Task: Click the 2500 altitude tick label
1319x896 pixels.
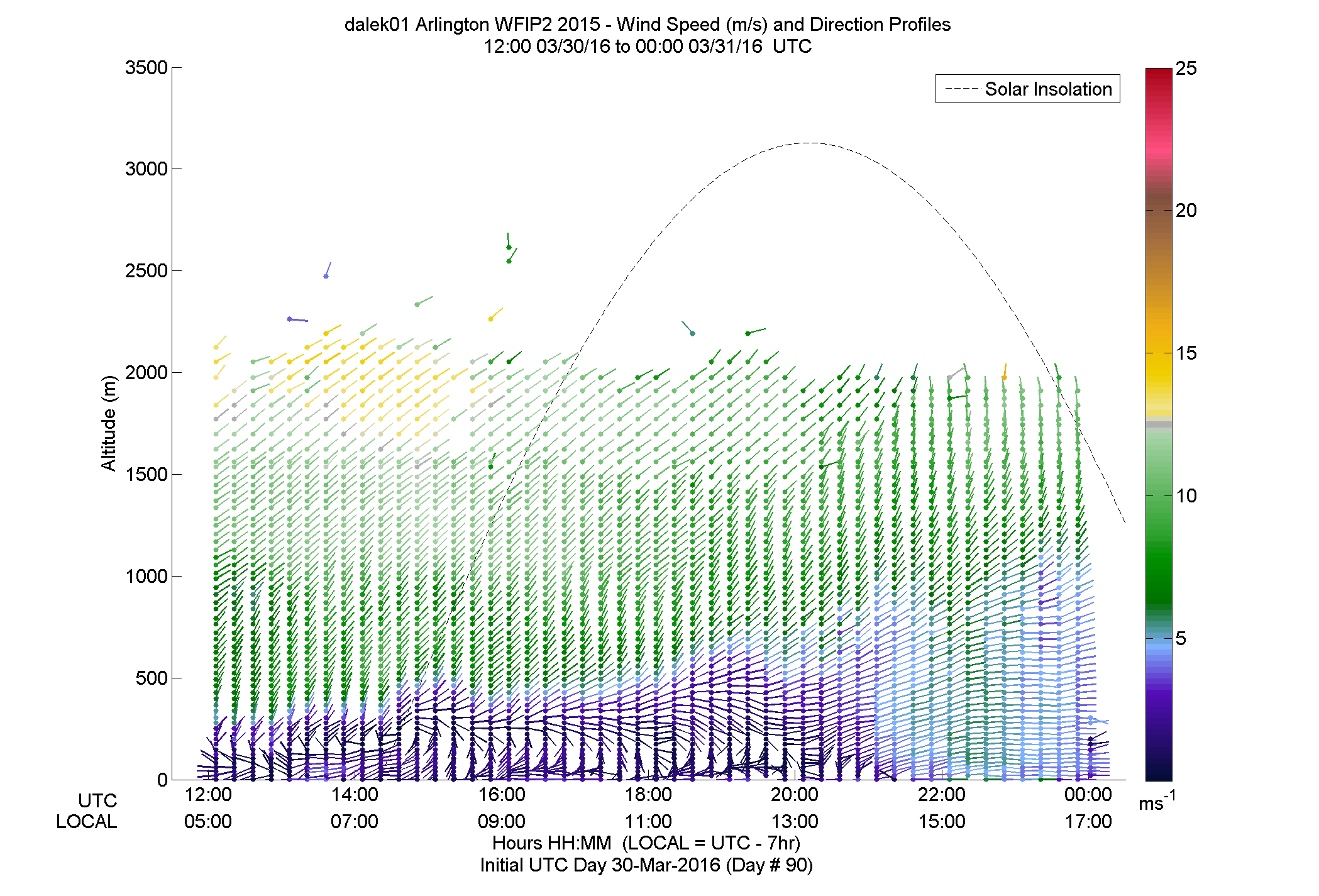Action: click(x=146, y=270)
